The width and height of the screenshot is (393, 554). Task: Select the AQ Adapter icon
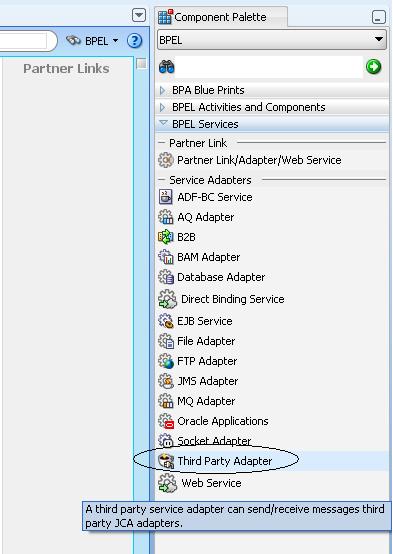pos(165,217)
